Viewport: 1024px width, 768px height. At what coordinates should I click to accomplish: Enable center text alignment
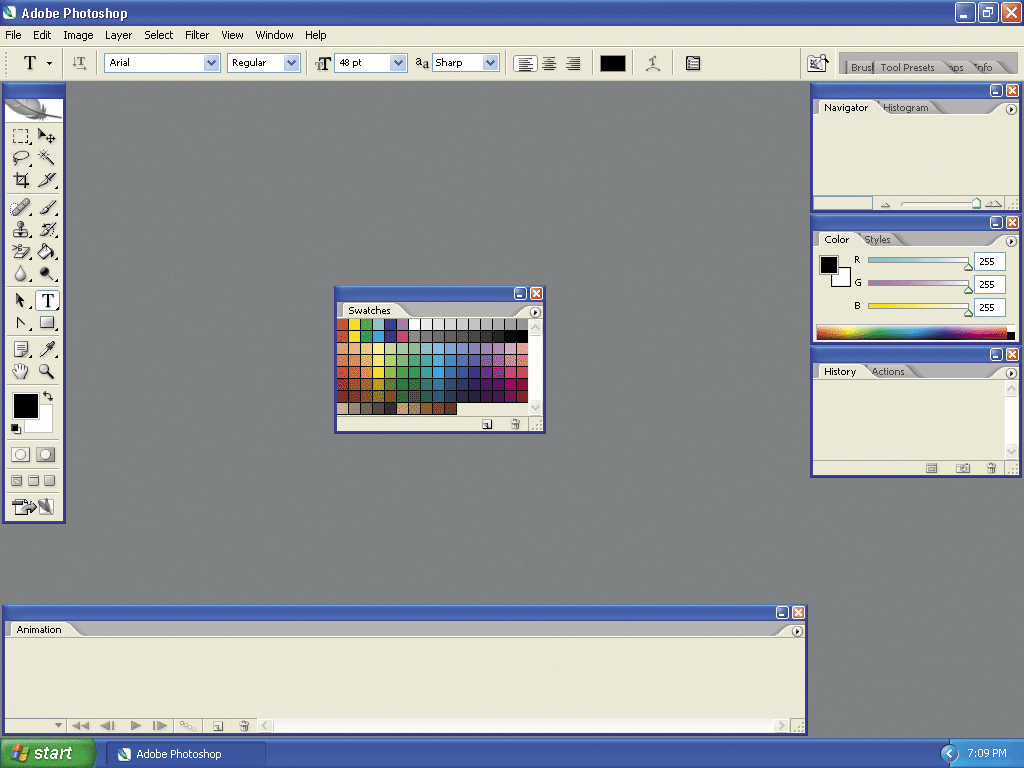549,63
